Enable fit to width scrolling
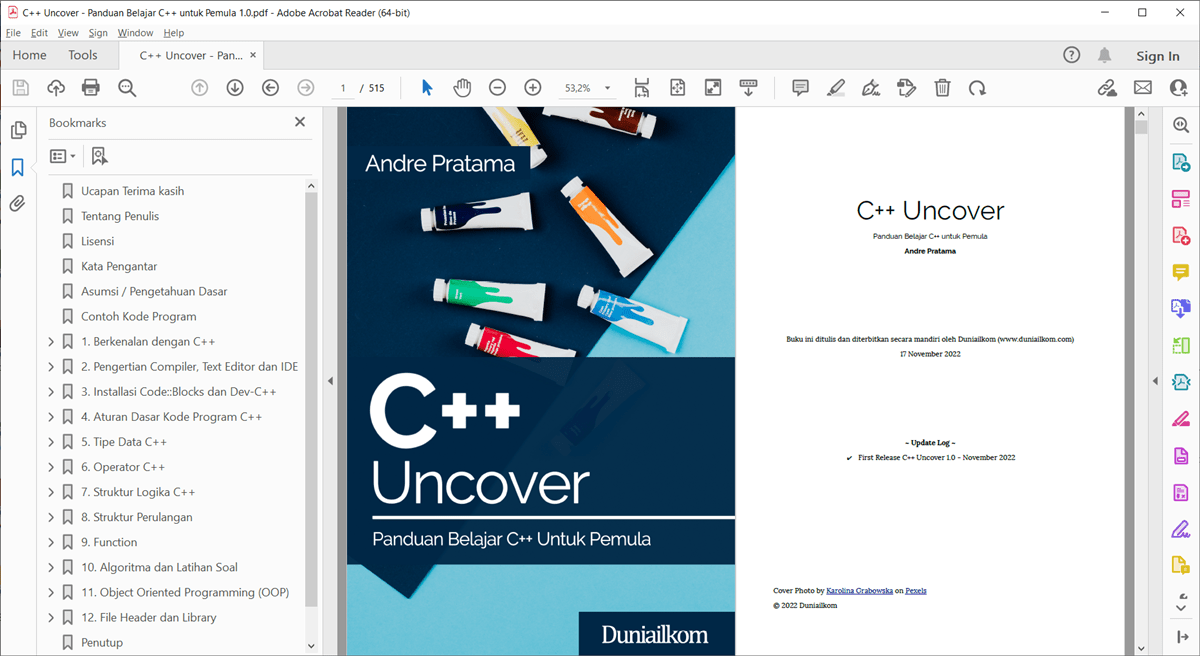The width and height of the screenshot is (1200, 656). click(642, 88)
